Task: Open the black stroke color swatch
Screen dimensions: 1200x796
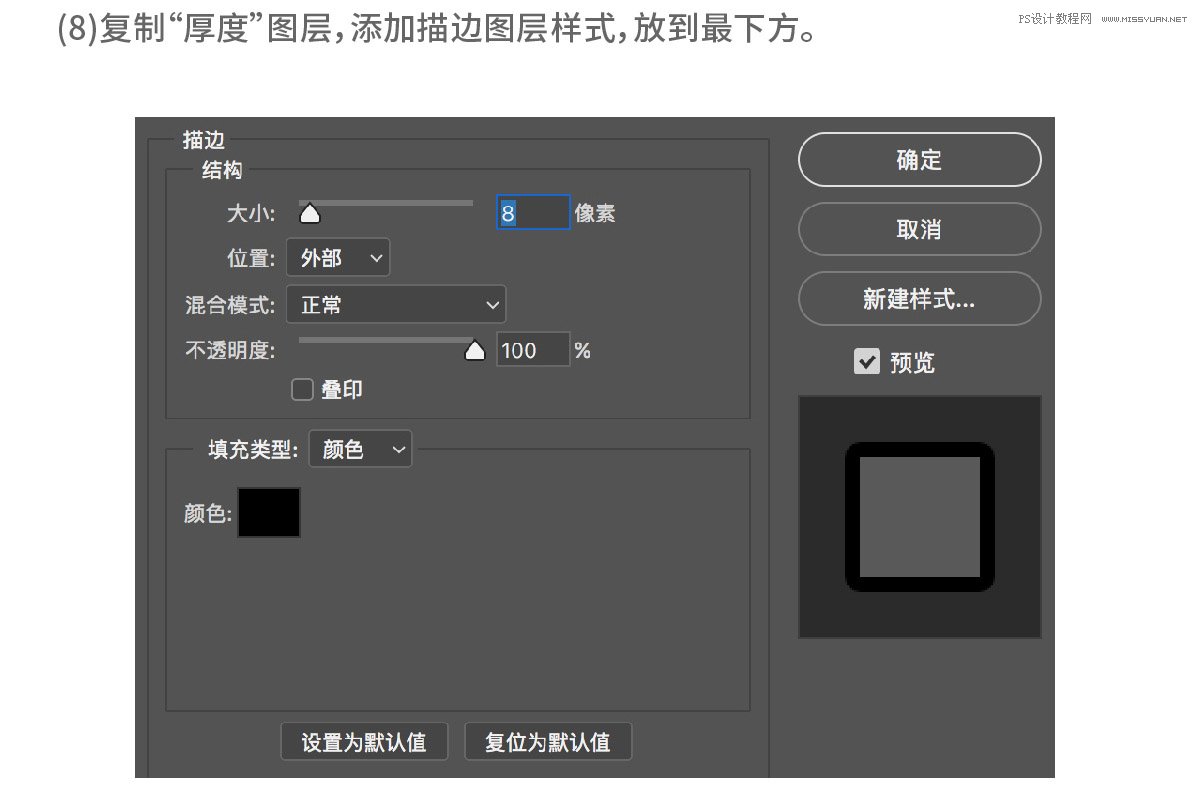Action: (269, 513)
